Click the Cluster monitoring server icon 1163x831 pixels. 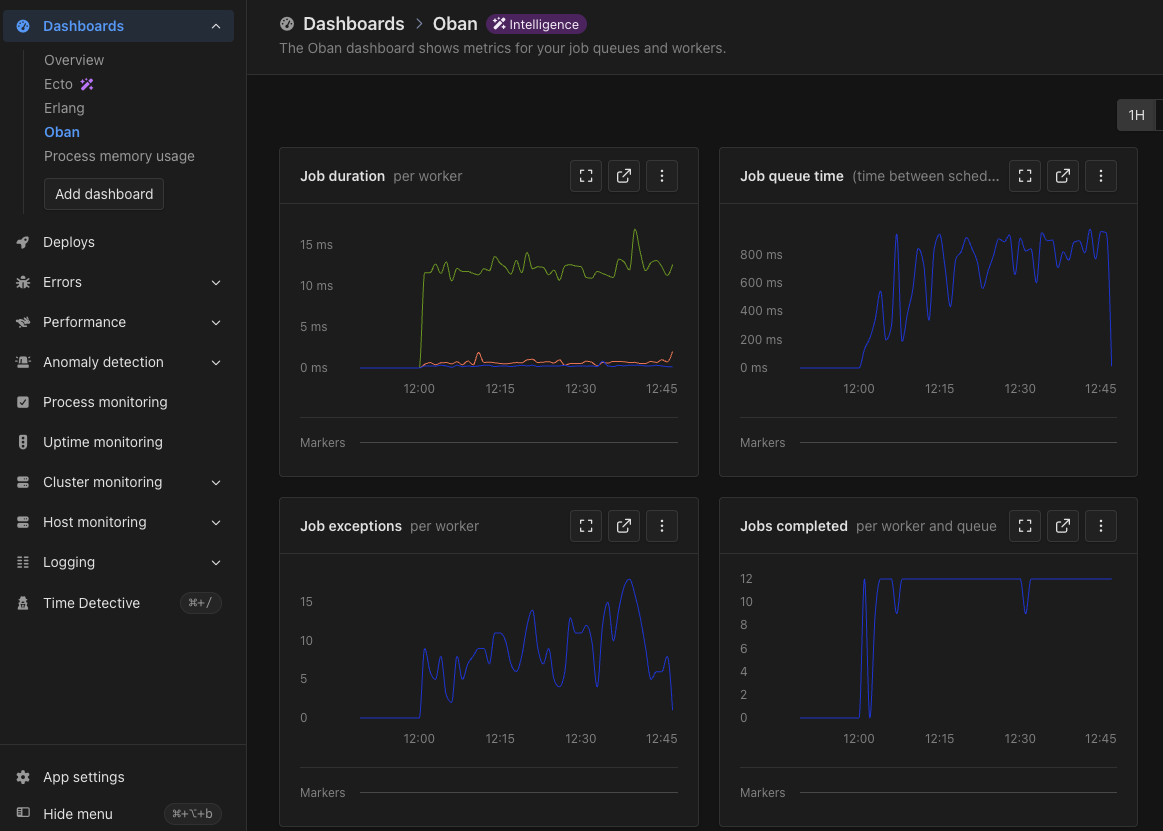pos(23,482)
